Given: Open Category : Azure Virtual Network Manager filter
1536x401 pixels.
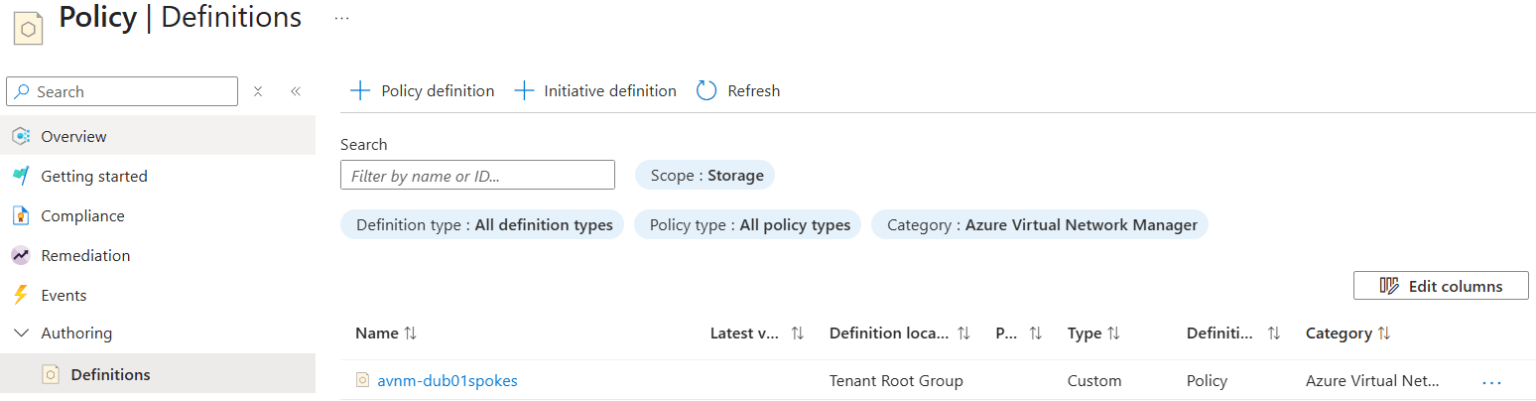Looking at the screenshot, I should (x=1040, y=225).
